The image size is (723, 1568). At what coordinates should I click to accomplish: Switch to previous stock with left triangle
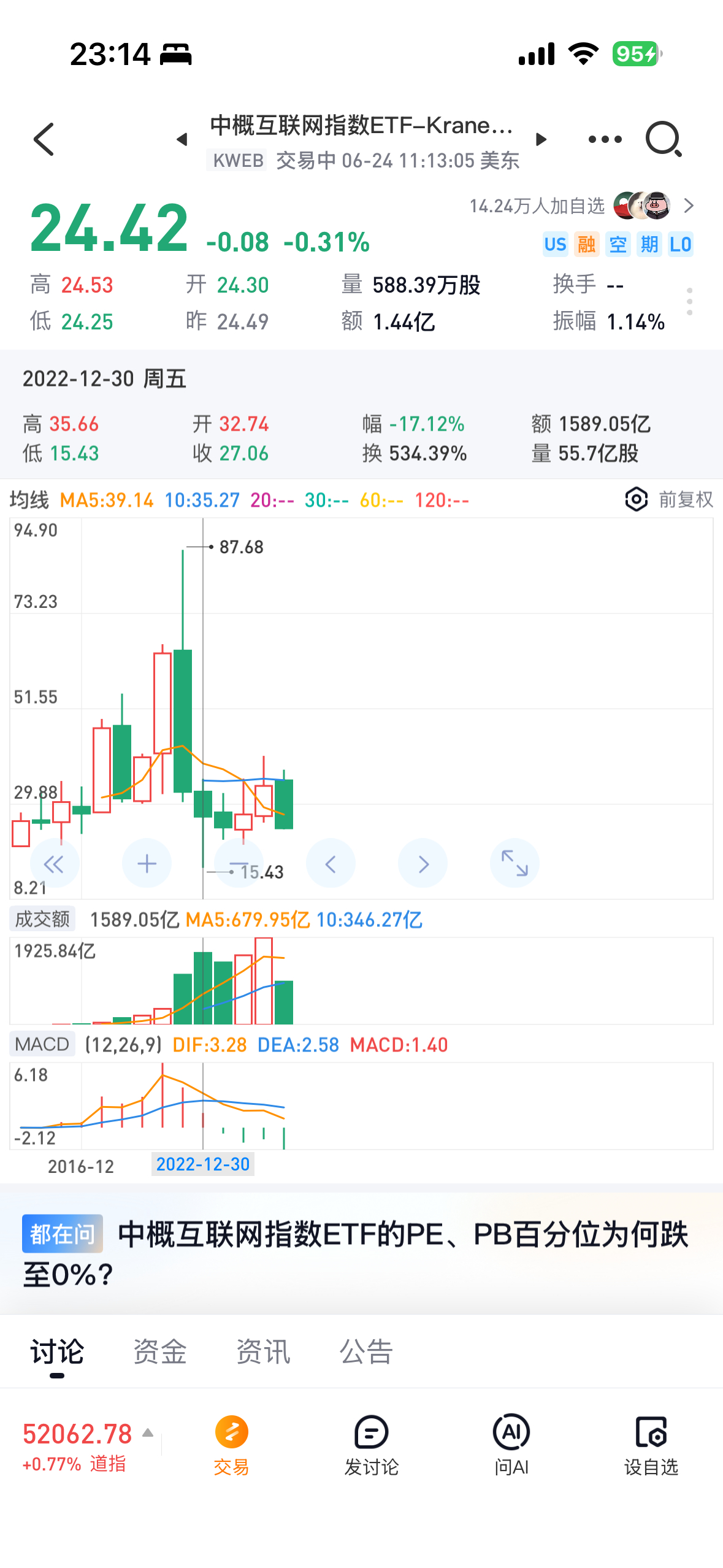pos(182,140)
